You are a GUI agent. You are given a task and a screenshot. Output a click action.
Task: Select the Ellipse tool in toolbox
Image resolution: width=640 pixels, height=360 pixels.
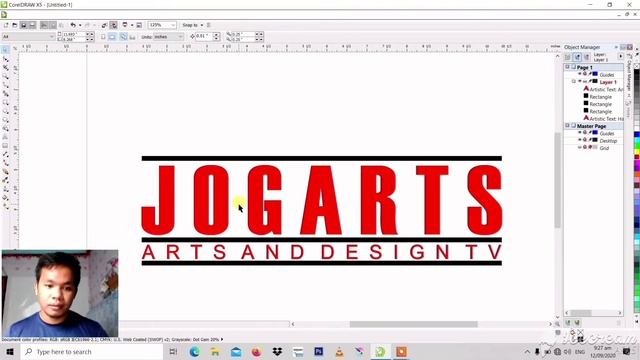(5, 111)
